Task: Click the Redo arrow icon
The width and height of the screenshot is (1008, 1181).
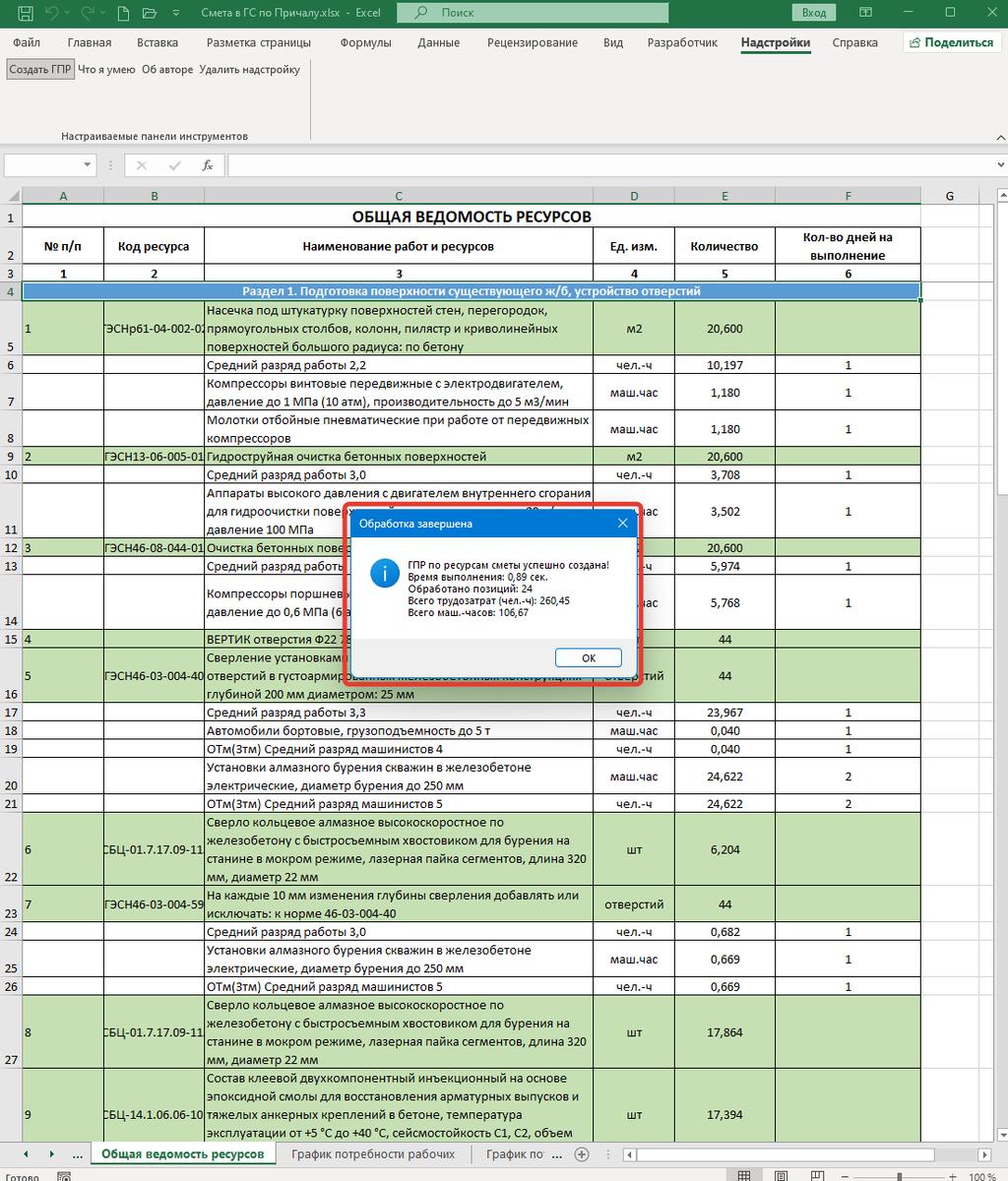Action: [87, 14]
